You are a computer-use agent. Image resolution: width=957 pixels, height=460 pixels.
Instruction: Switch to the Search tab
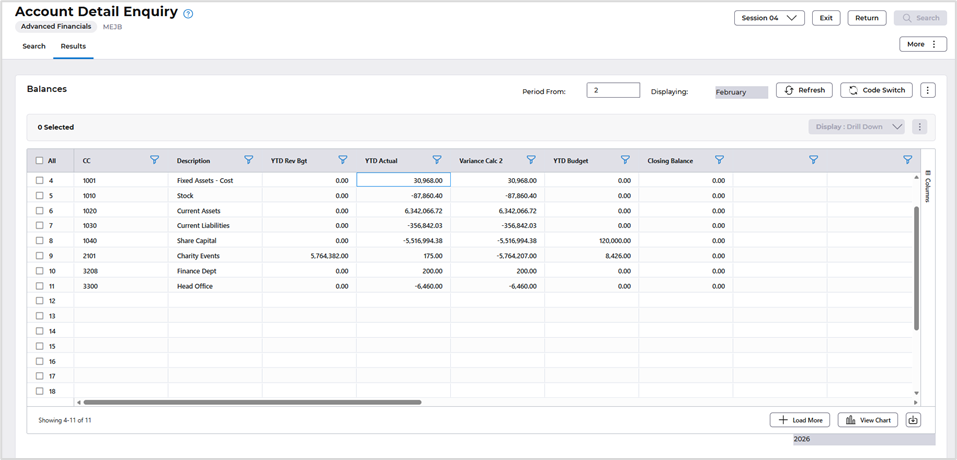coord(34,46)
